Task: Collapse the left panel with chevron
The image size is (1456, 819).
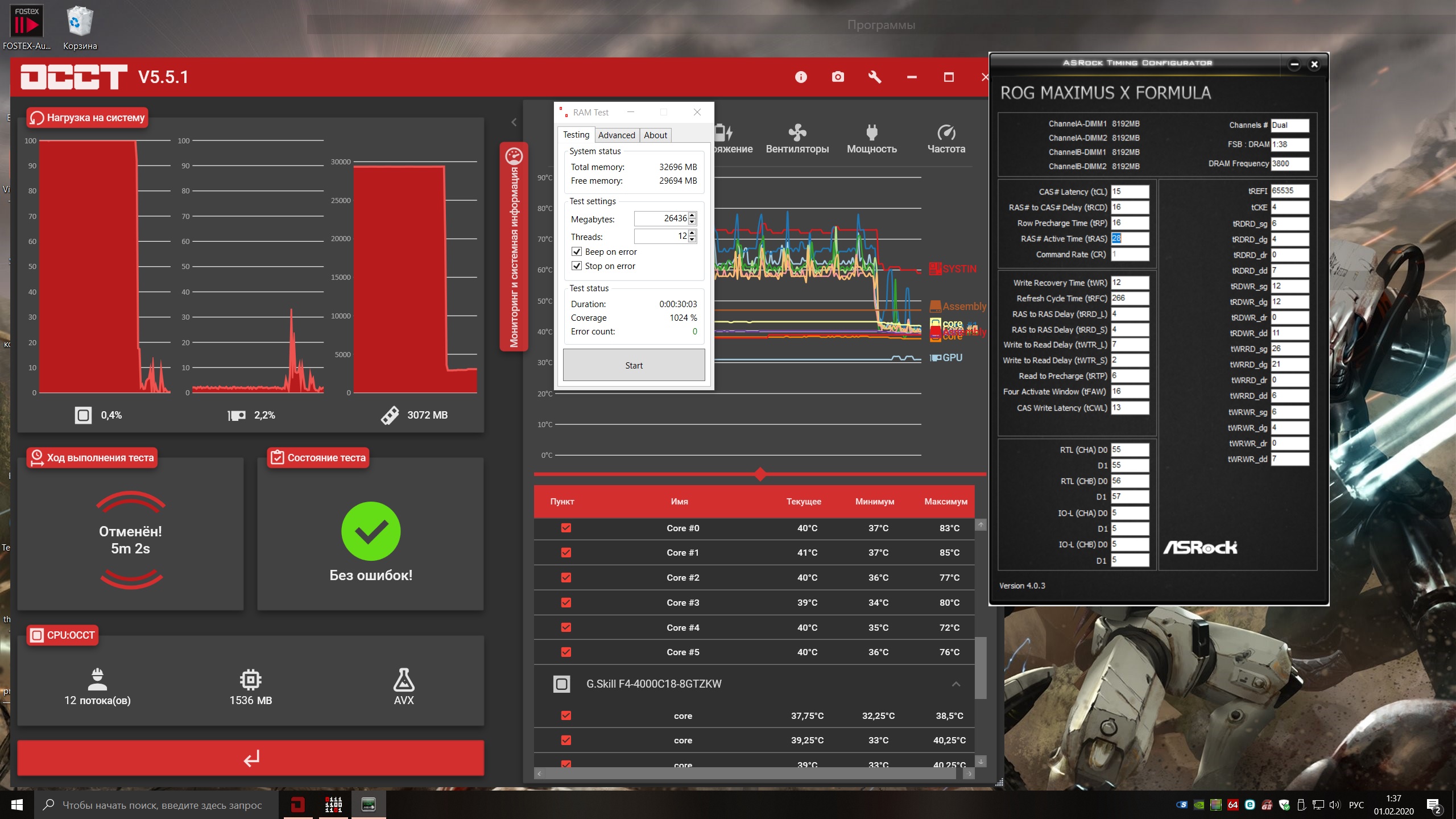Action: tap(514, 122)
